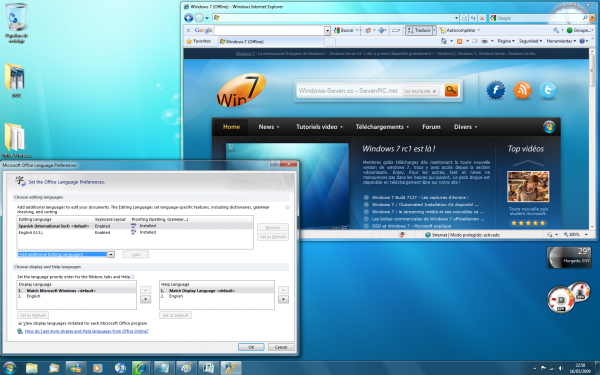Open the recent pages arrow beside forward

click(x=207, y=18)
